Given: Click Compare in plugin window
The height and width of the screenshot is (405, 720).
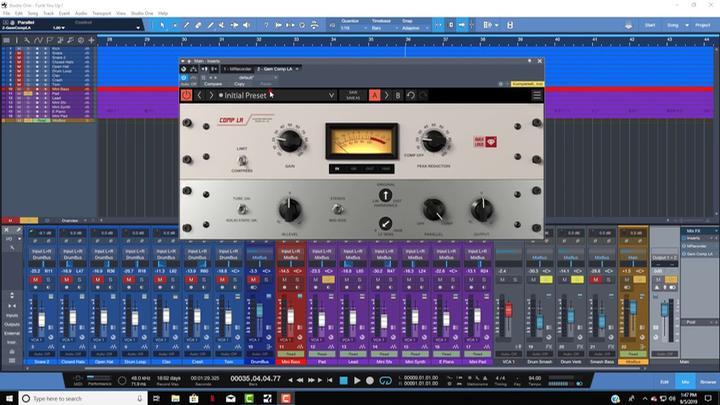Looking at the screenshot, I should 213,84.
